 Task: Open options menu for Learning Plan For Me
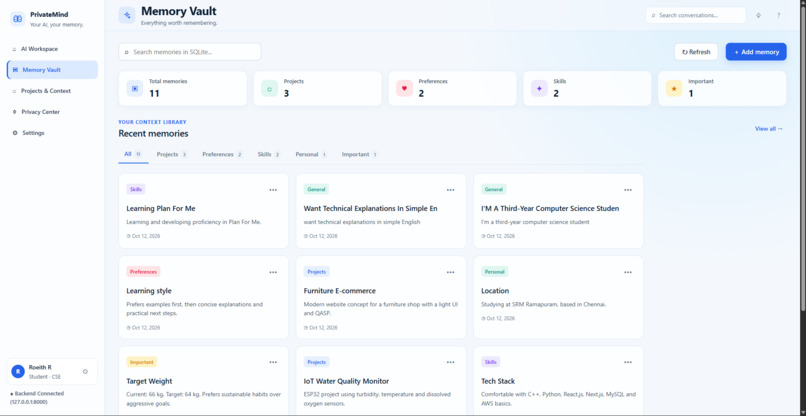click(x=273, y=190)
